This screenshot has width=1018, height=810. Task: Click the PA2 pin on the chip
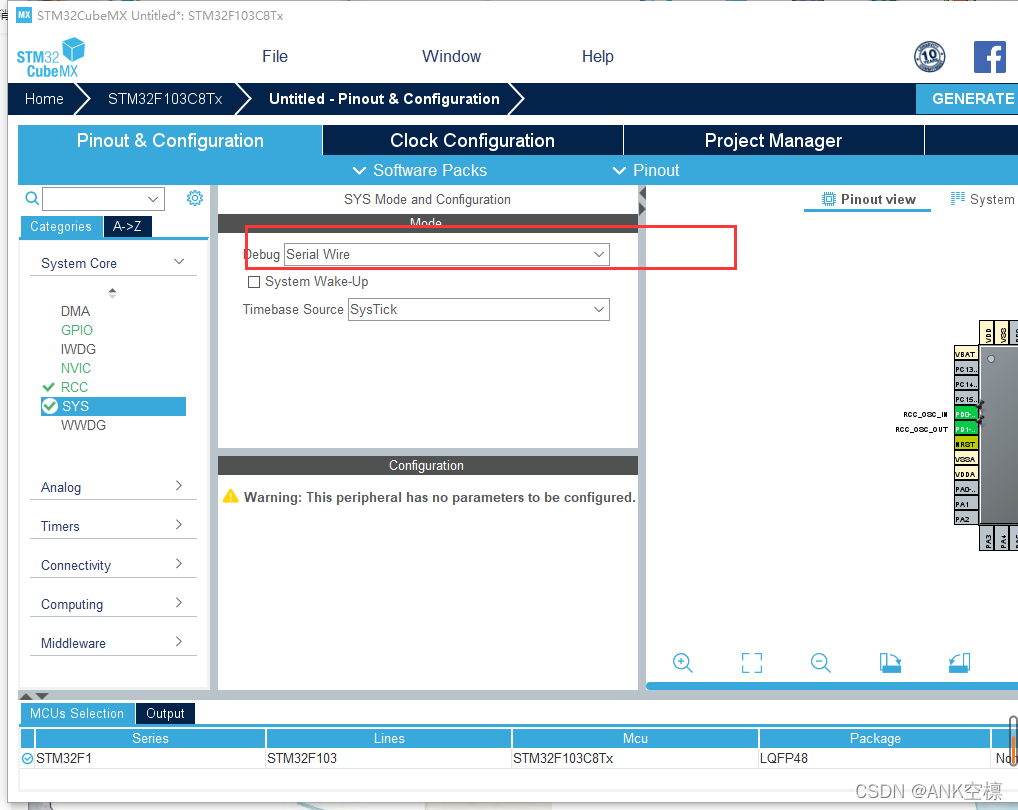pyautogui.click(x=965, y=519)
